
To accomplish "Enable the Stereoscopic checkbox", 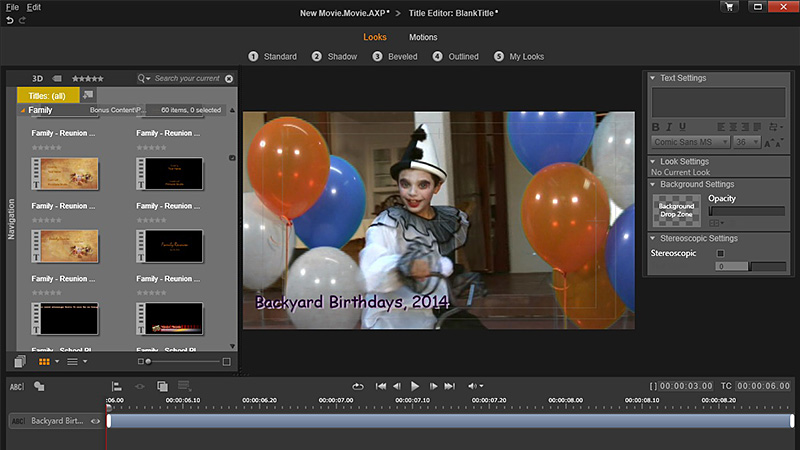I will [x=720, y=254].
